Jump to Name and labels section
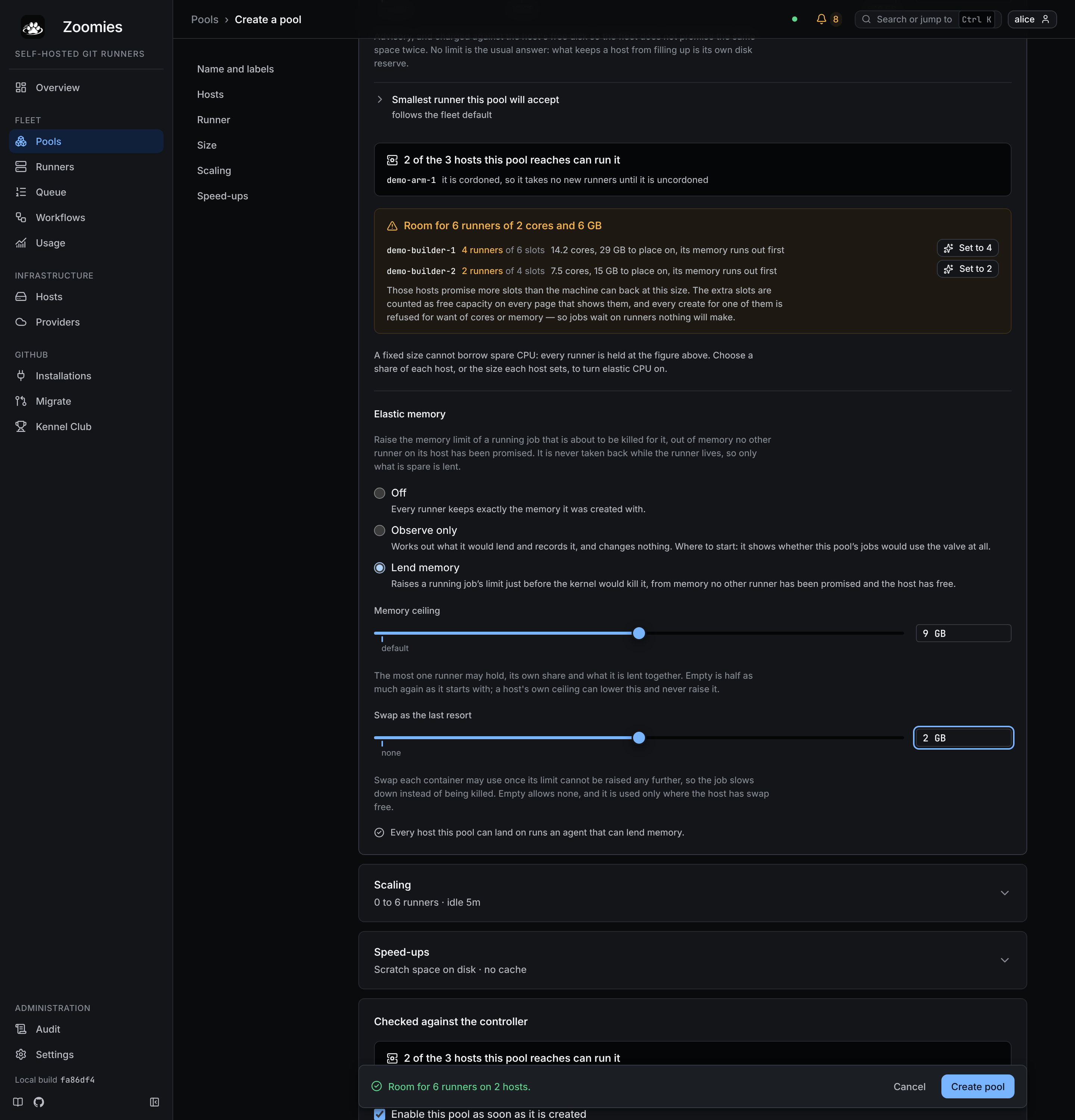 pos(235,69)
